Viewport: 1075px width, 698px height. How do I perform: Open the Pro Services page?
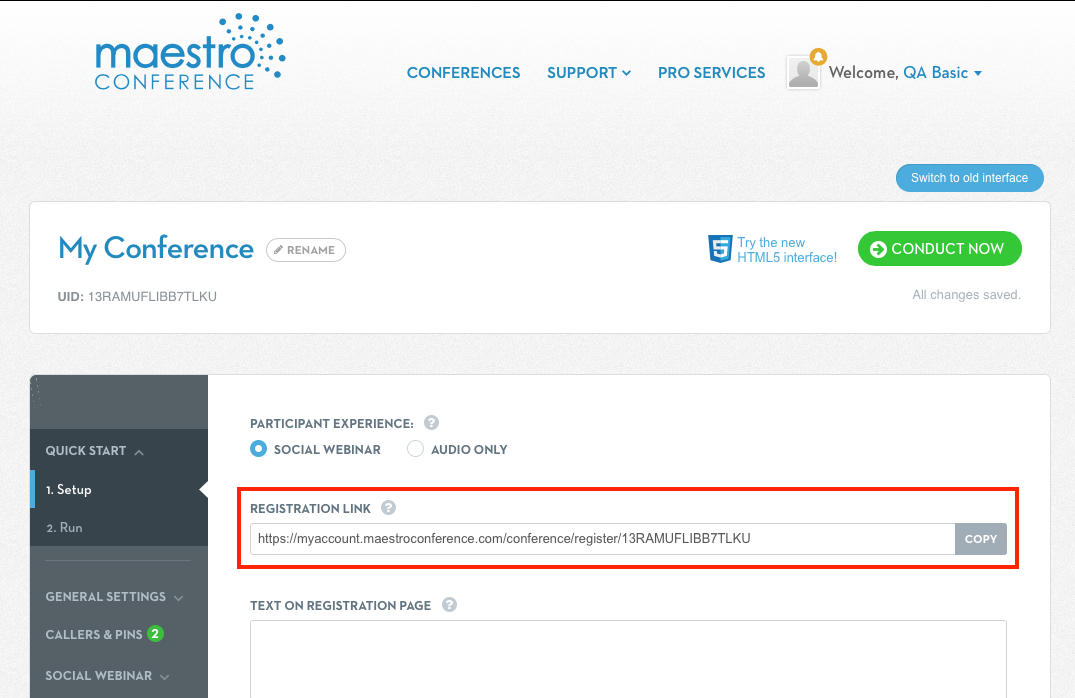tap(712, 73)
